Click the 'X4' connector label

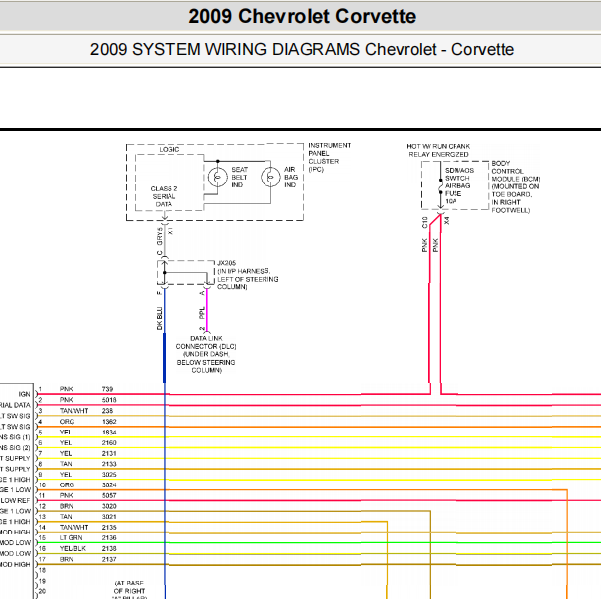[x=447, y=220]
